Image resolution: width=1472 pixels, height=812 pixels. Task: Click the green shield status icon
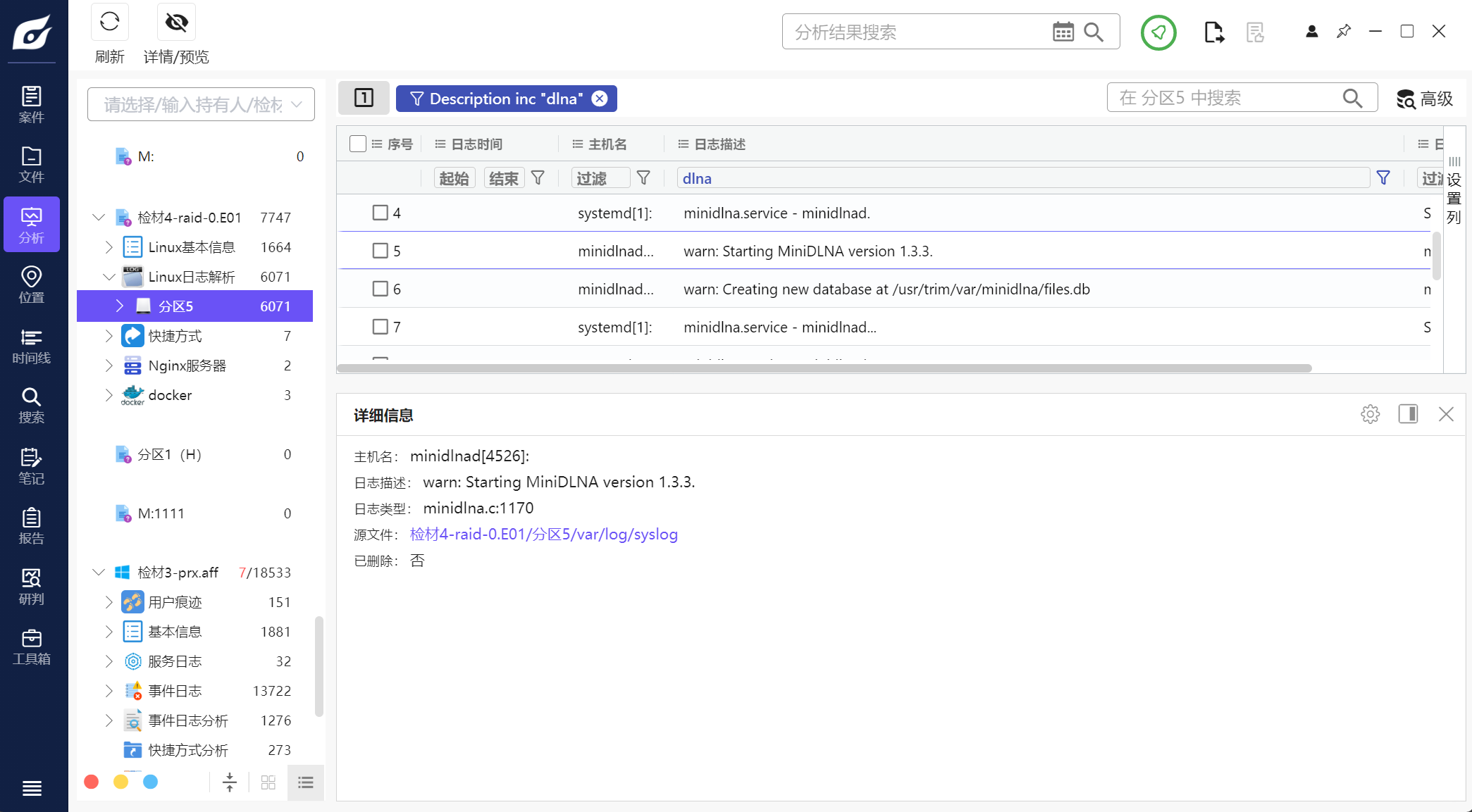click(1158, 32)
